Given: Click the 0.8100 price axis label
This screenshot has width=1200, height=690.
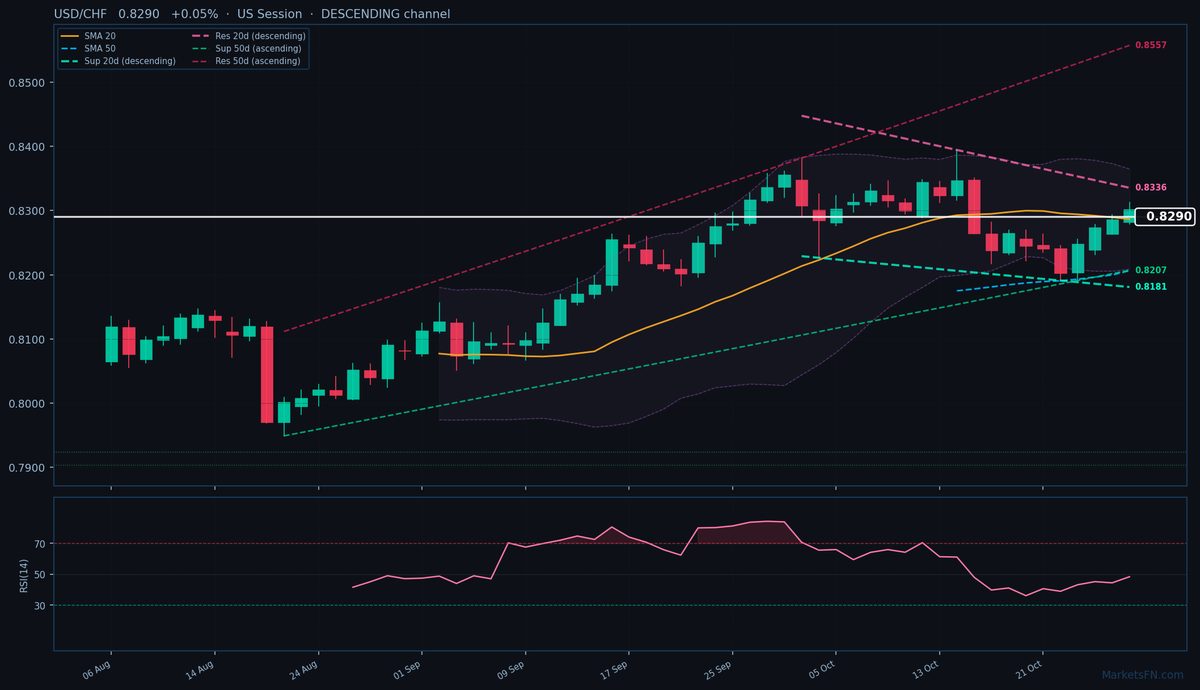Looking at the screenshot, I should pos(26,340).
